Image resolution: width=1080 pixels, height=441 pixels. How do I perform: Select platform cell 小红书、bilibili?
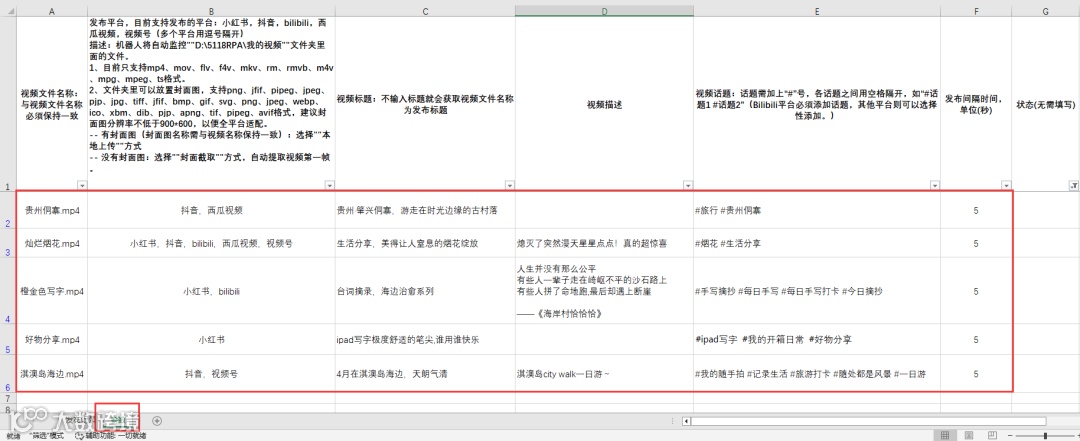click(x=211, y=291)
